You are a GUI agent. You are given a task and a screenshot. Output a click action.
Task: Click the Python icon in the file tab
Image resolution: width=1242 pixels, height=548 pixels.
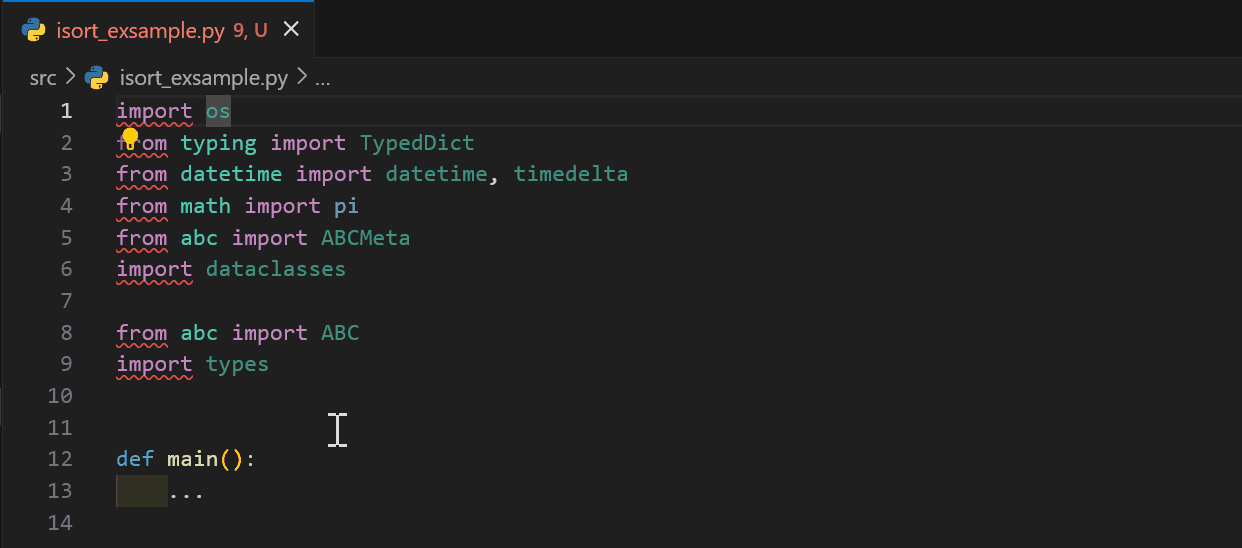(34, 30)
